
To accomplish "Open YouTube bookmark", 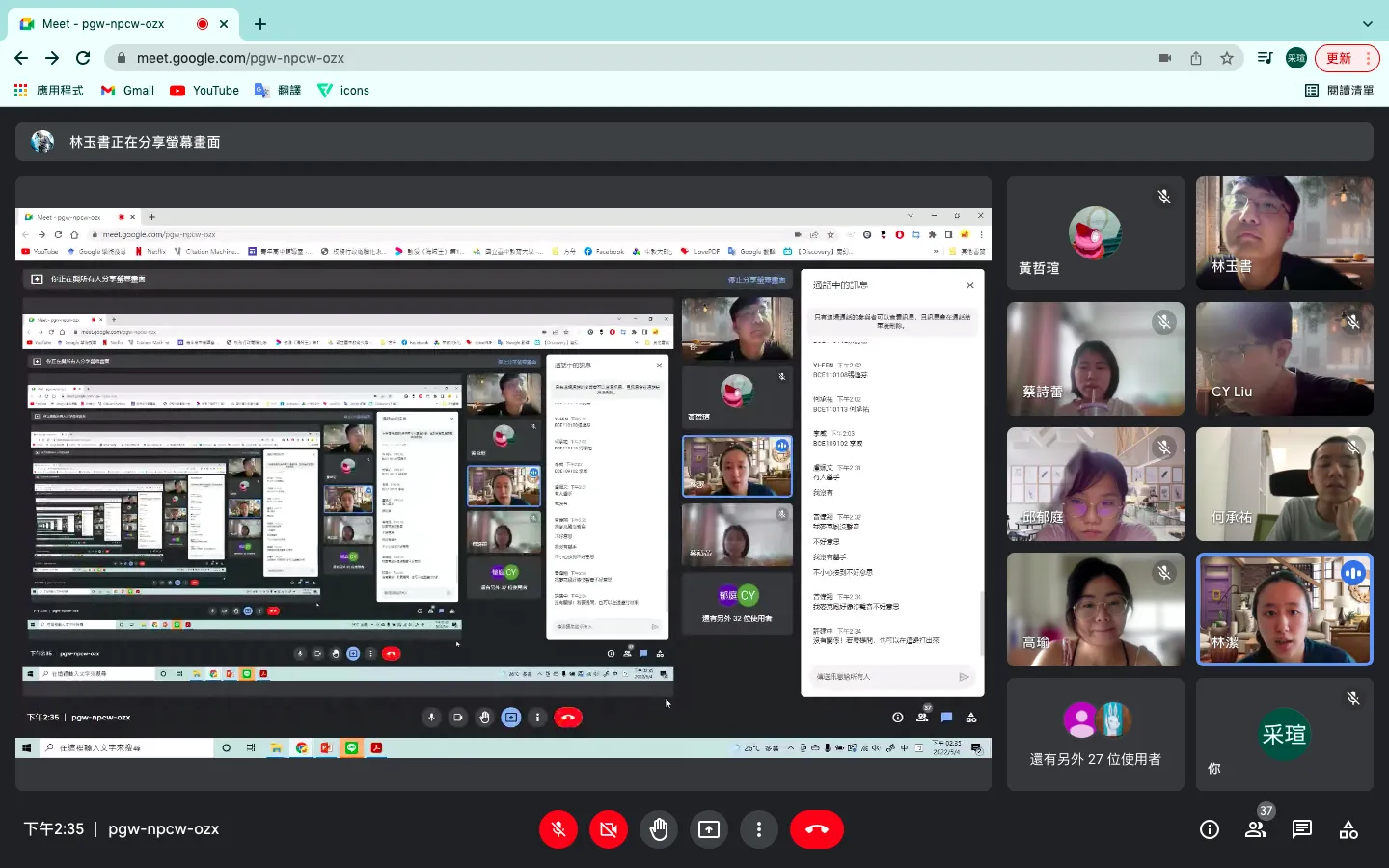I will point(204,90).
